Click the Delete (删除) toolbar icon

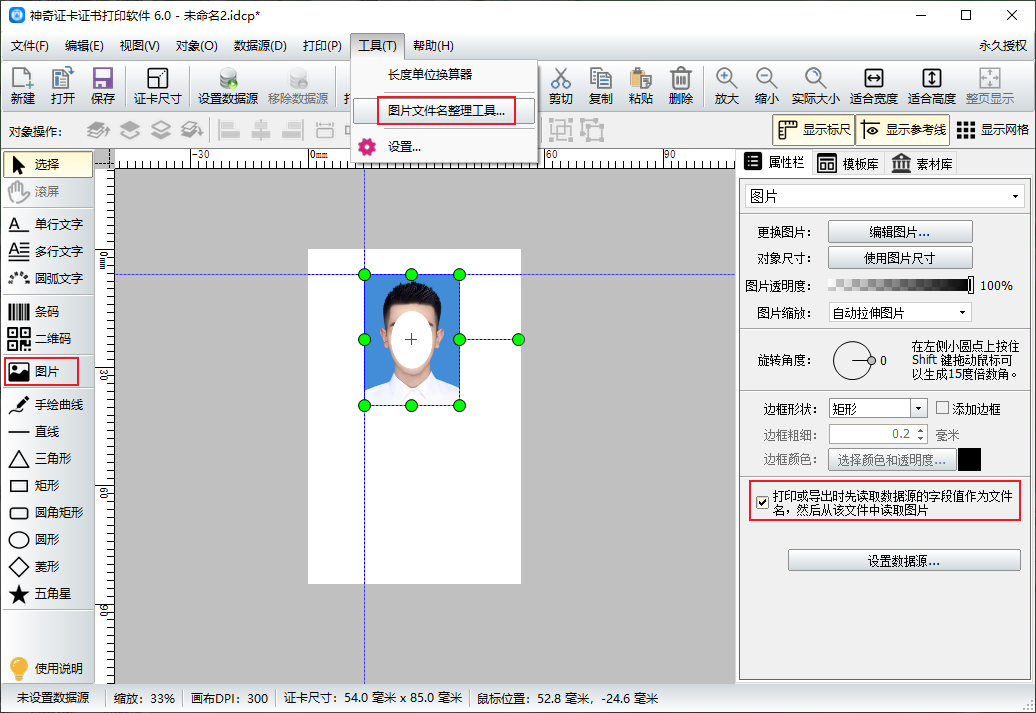click(681, 86)
